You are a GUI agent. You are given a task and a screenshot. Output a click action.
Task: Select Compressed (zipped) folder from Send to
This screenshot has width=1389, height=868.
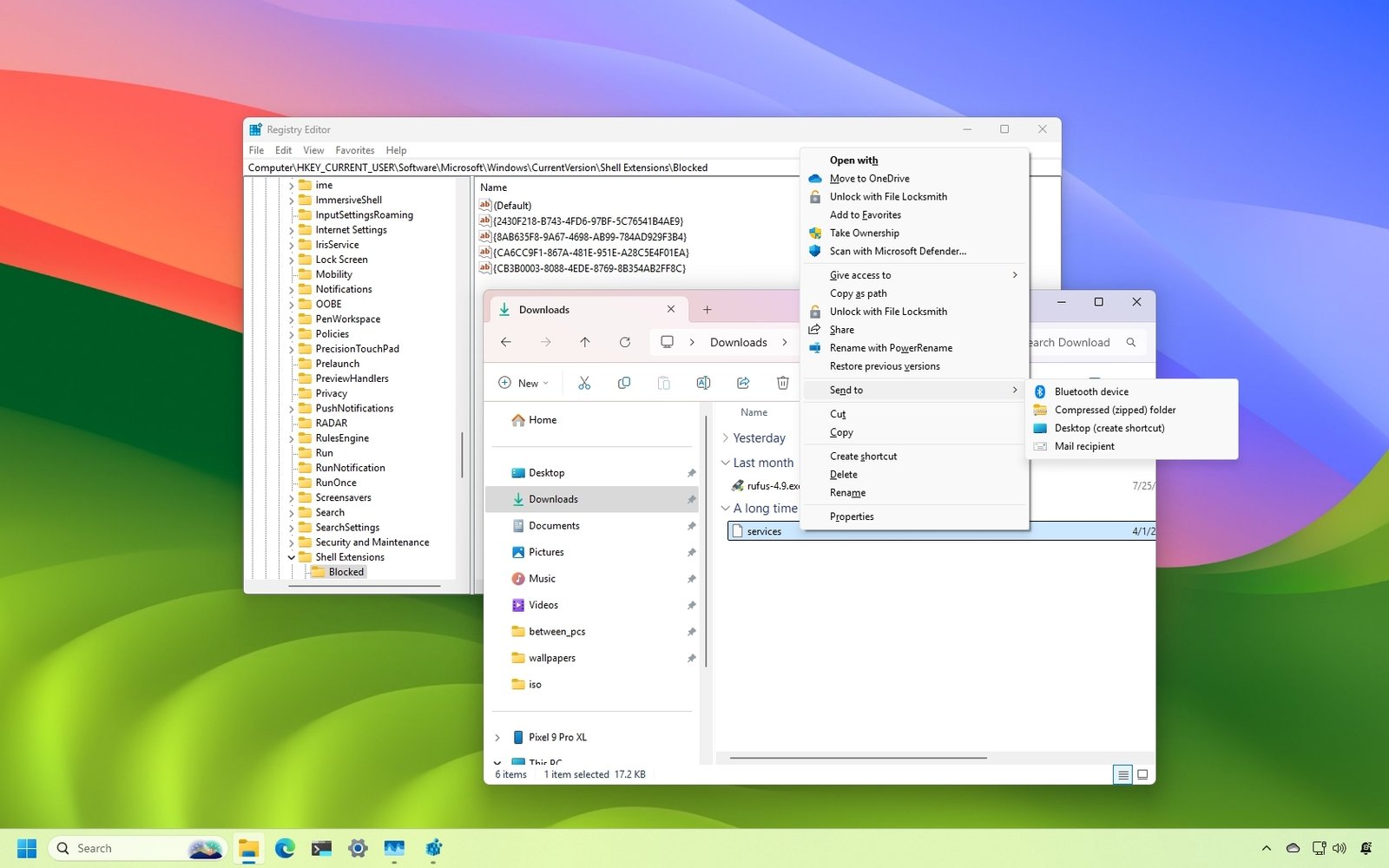(x=1114, y=410)
